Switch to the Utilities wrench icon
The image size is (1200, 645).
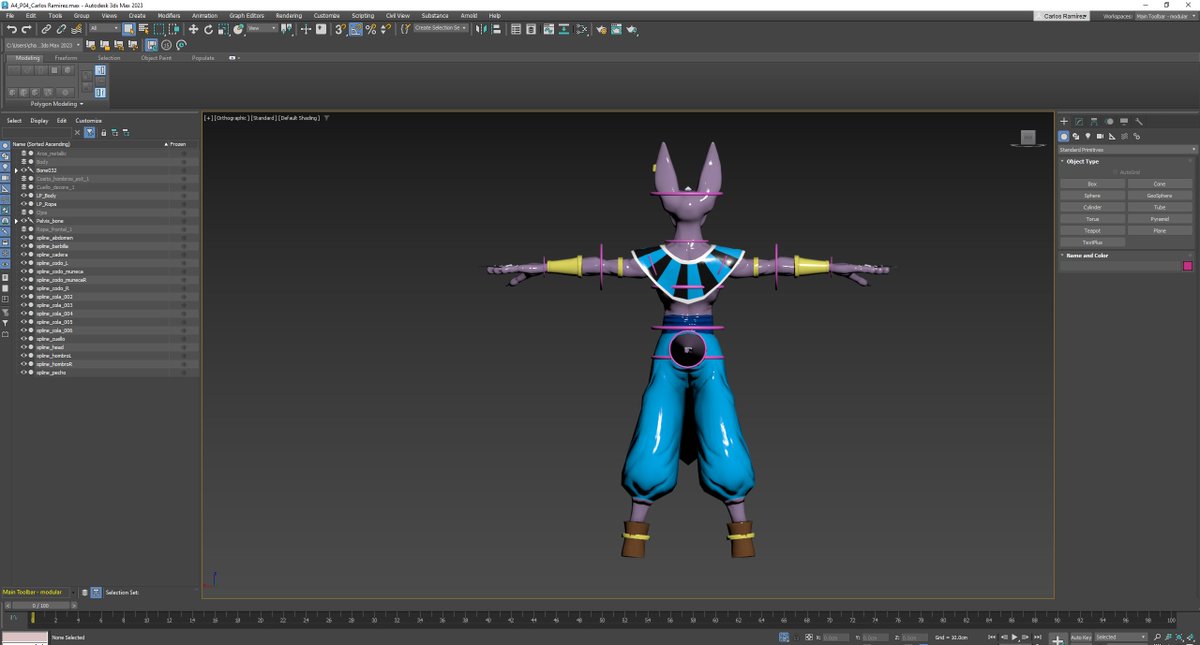click(x=1139, y=121)
